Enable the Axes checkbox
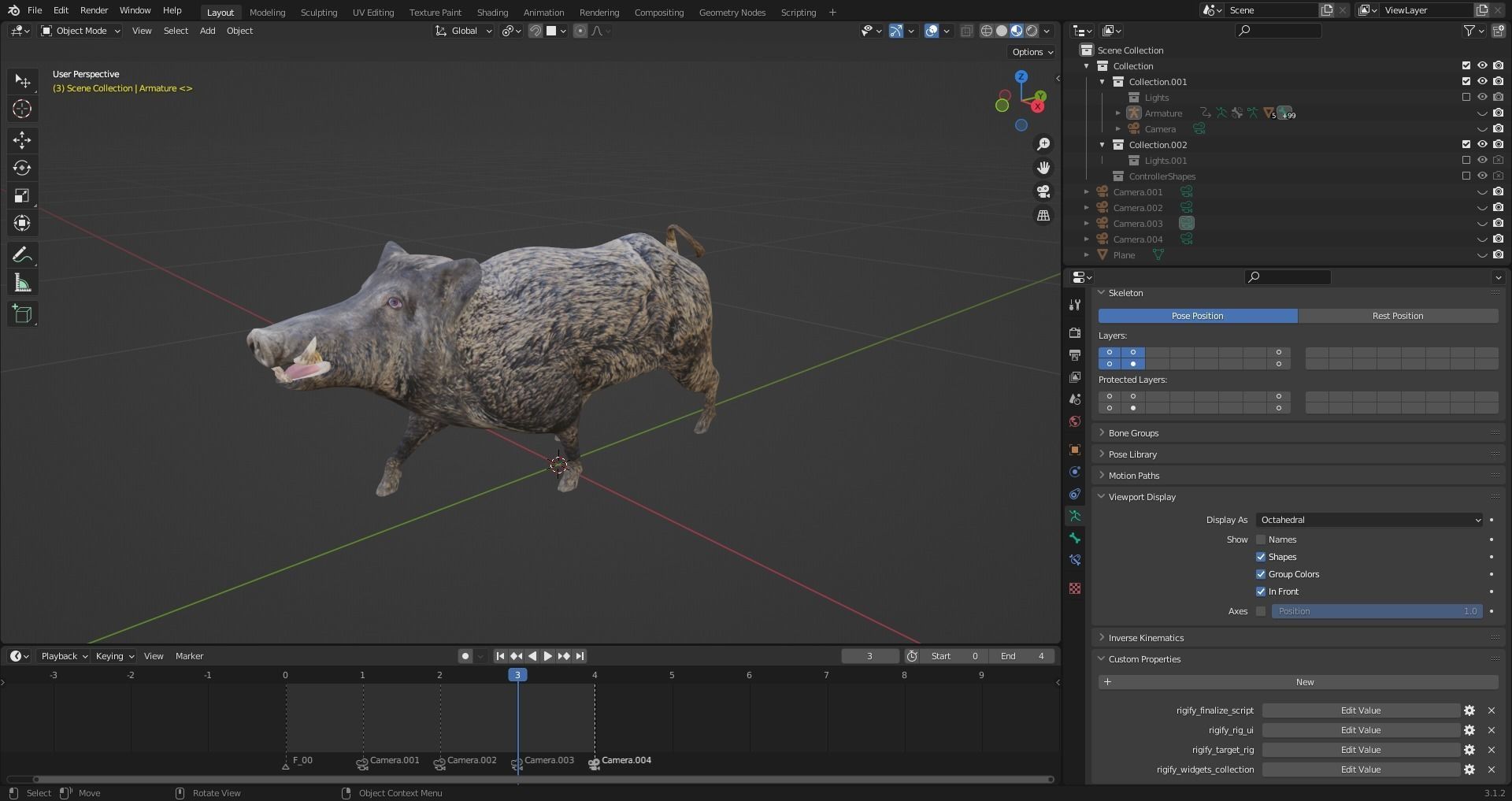1512x801 pixels. pyautogui.click(x=1261, y=611)
